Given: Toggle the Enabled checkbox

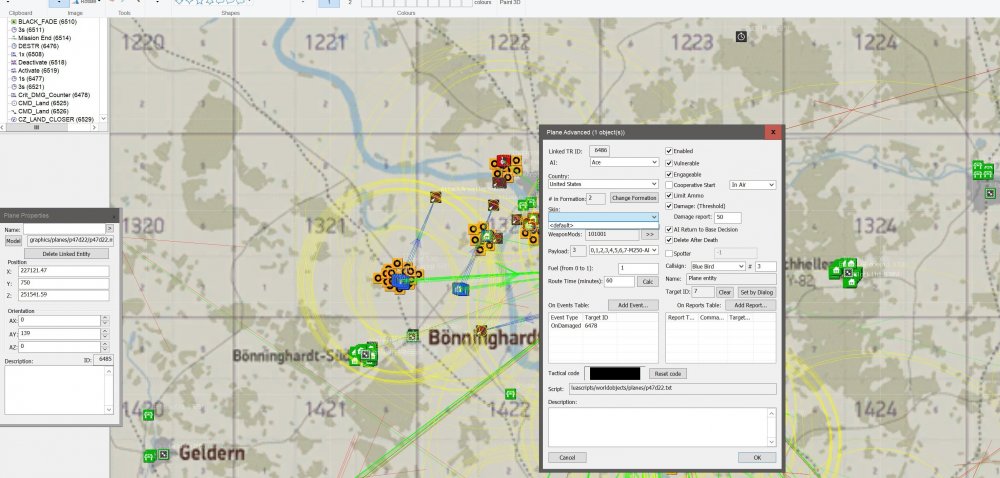Looking at the screenshot, I should [x=669, y=151].
